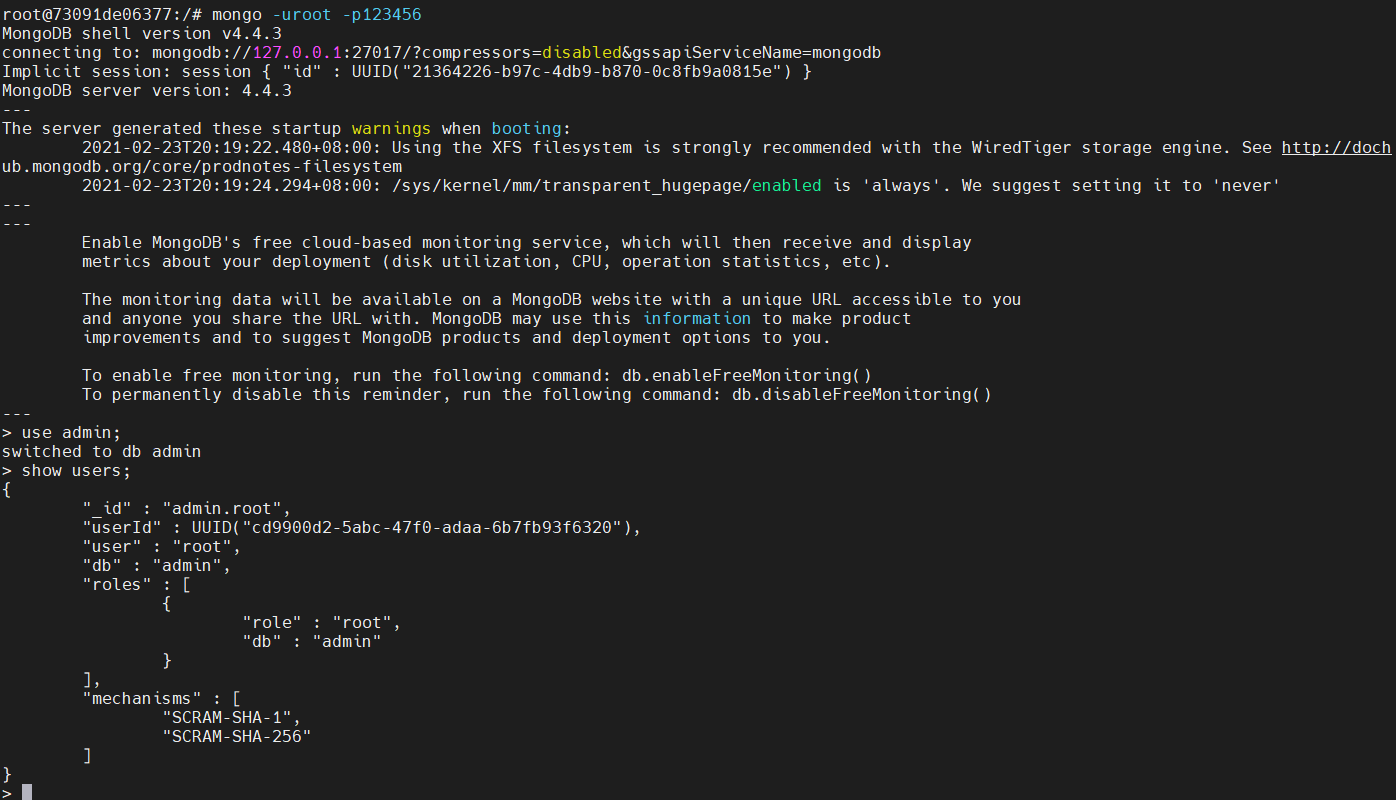Screen dimensions: 1396x800
Task: Click the ub.mongodb.org/core/prodnotes-filesystem URL continuation
Action: coord(202,166)
